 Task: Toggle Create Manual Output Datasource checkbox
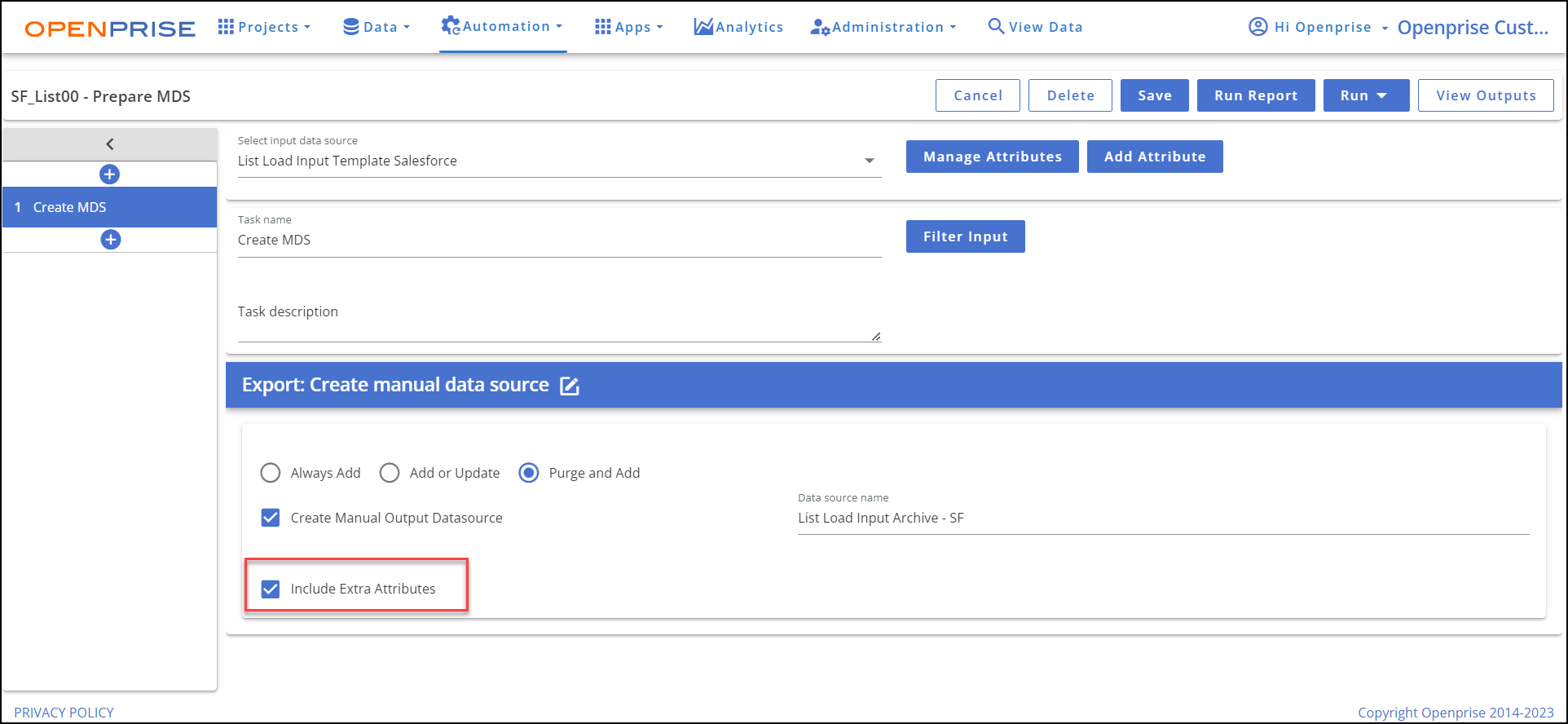(271, 518)
